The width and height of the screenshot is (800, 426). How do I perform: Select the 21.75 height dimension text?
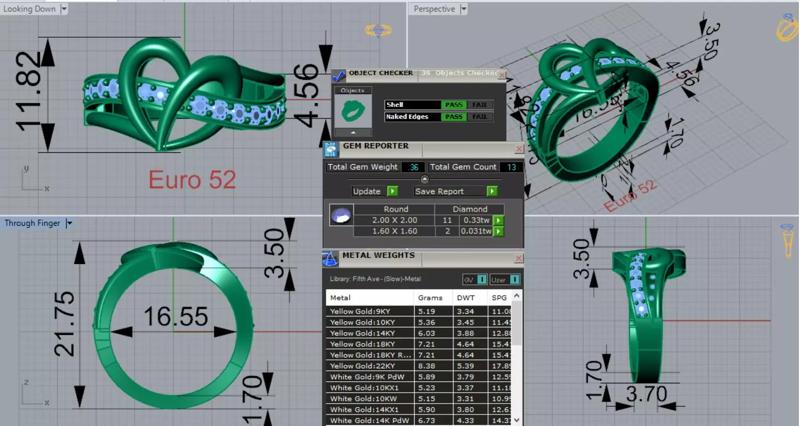click(64, 324)
